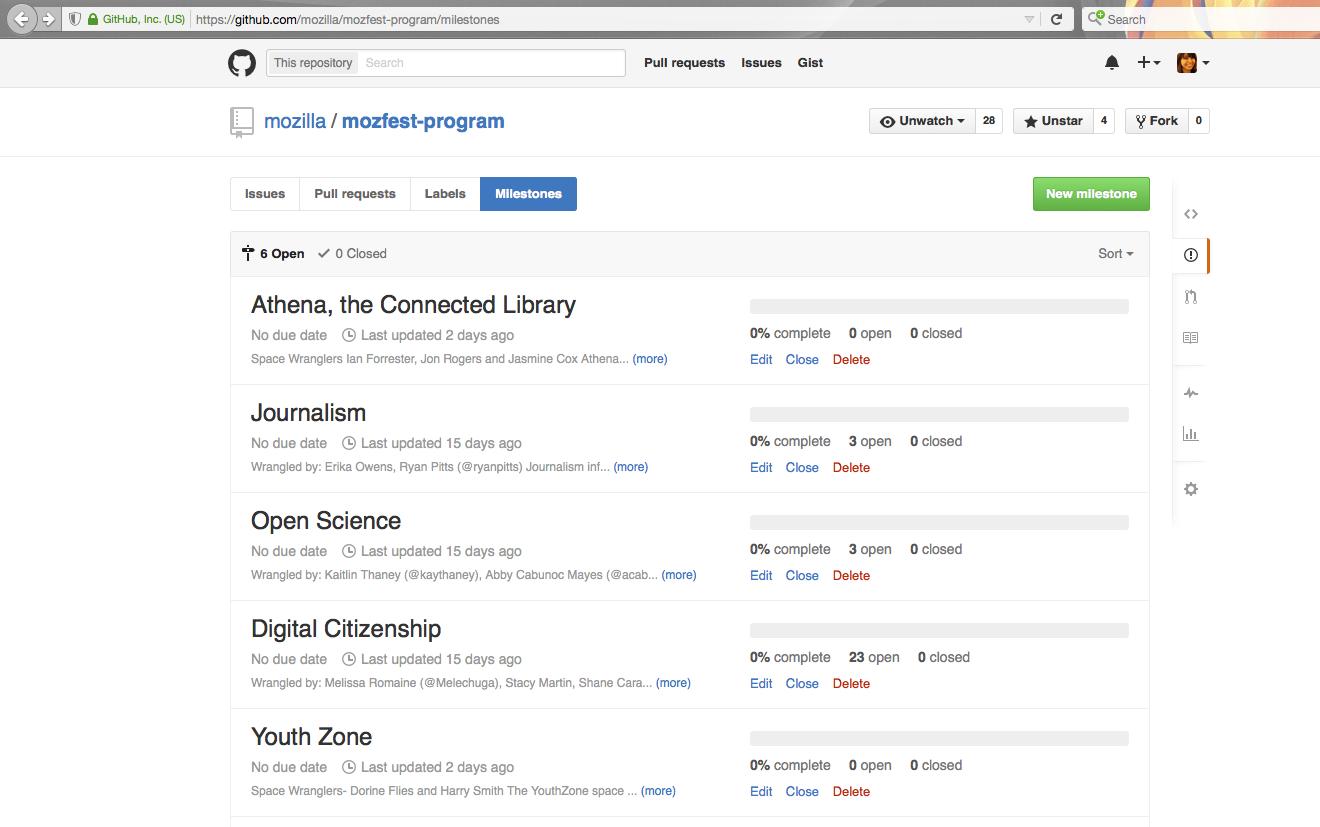Image resolution: width=1320 pixels, height=827 pixels.
Task: Open the mozilla organization link
Action: point(295,121)
